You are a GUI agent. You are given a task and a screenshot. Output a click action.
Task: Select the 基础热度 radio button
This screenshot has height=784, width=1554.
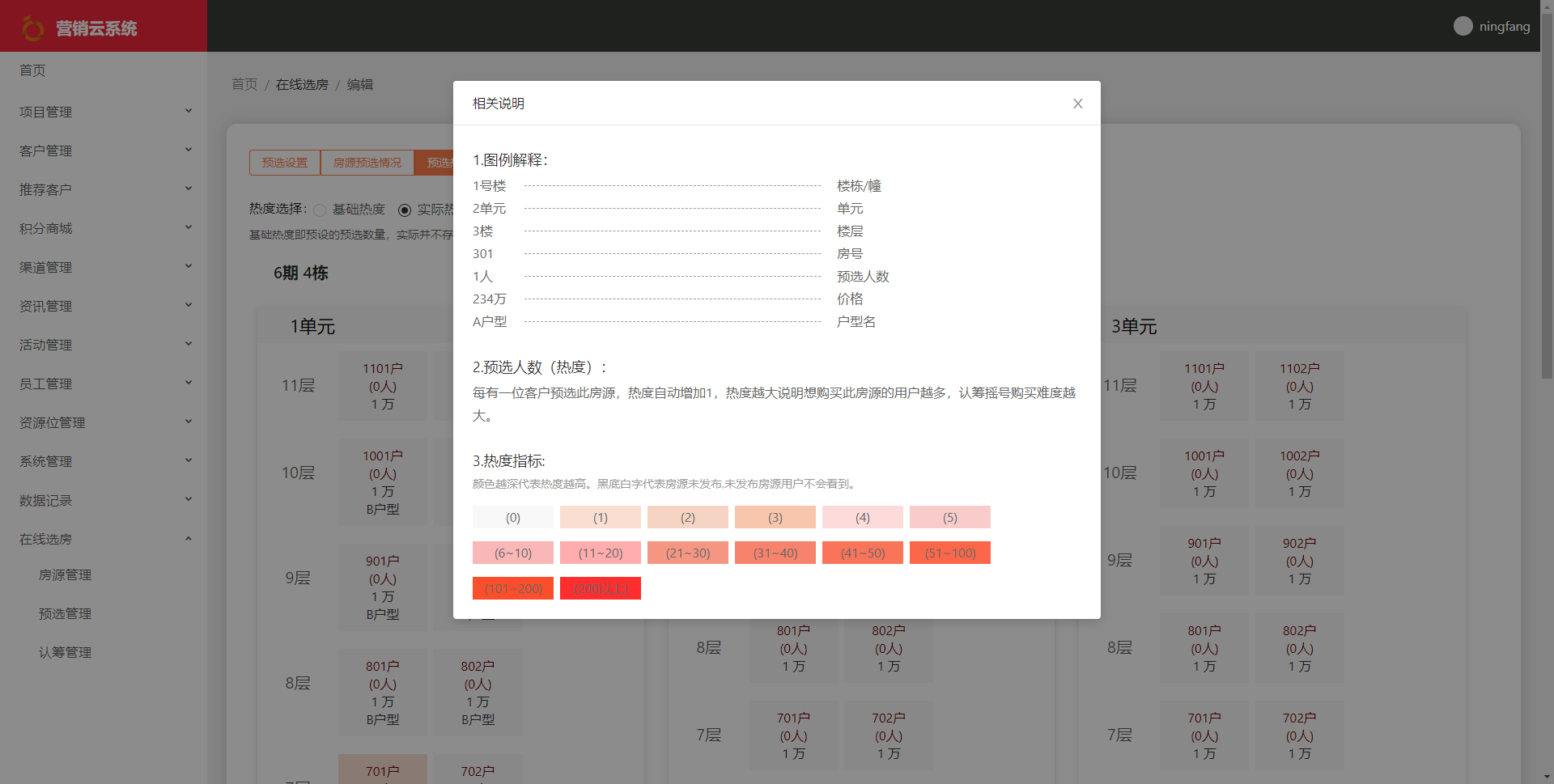tap(320, 210)
